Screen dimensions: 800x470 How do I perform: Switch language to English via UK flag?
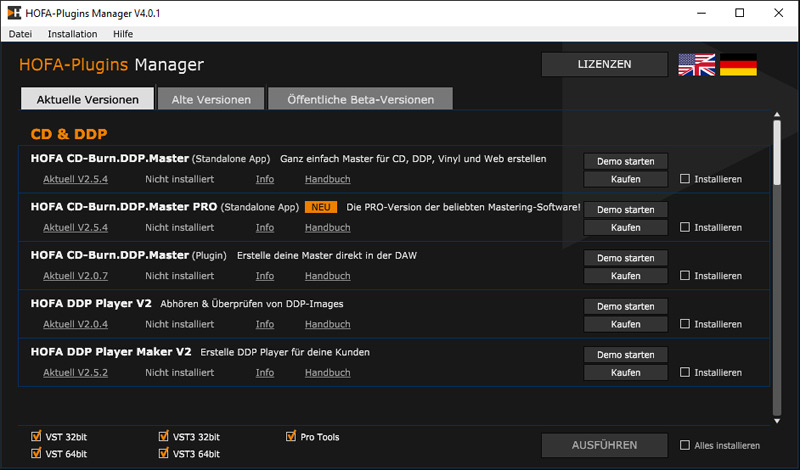click(697, 65)
